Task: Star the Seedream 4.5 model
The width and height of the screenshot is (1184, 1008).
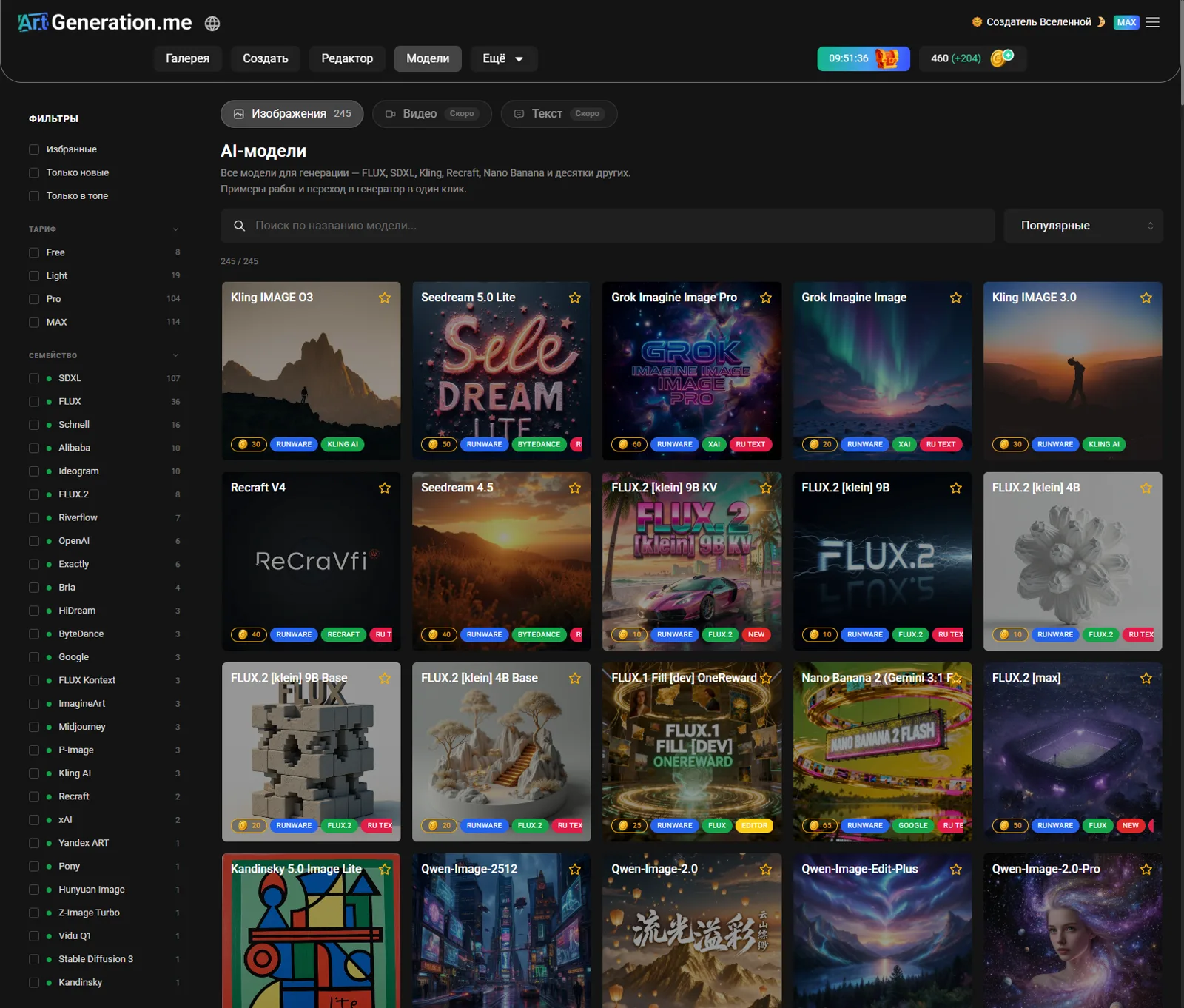Action: pyautogui.click(x=575, y=488)
